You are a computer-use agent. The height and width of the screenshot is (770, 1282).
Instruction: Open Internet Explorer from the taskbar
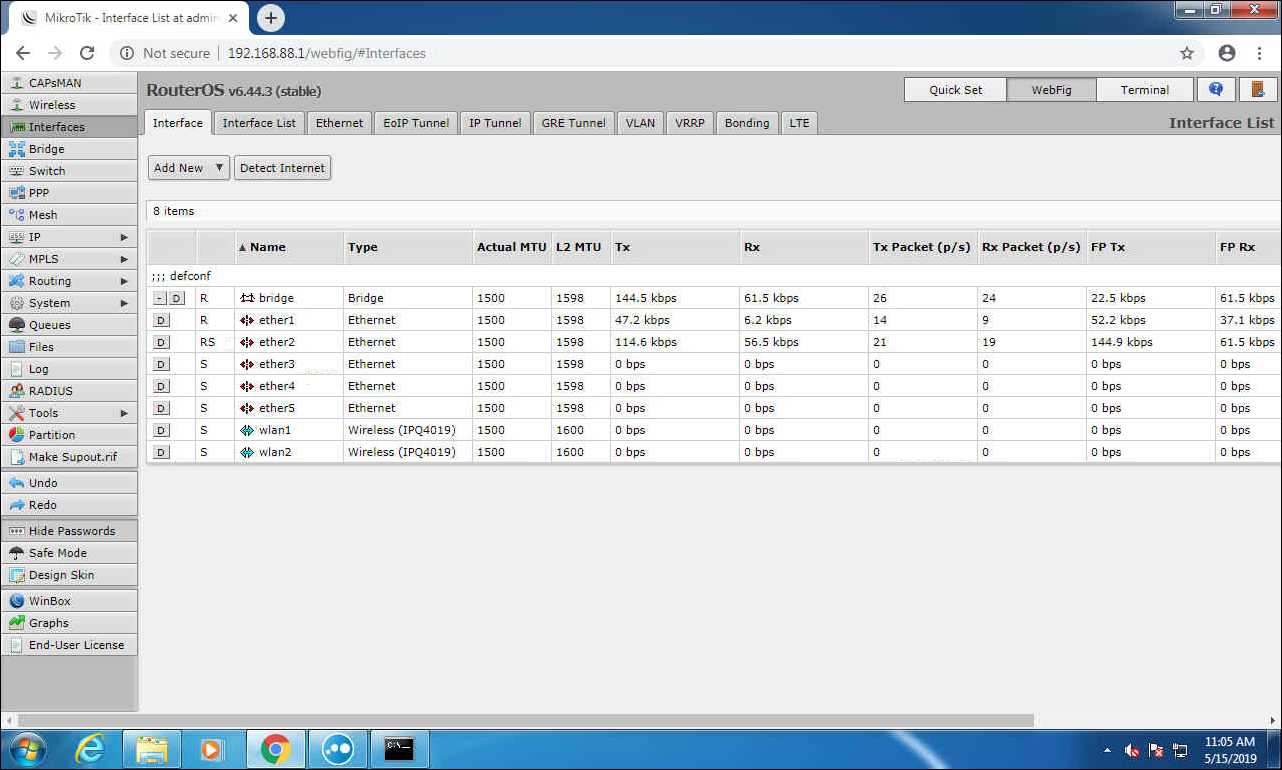[x=89, y=749]
